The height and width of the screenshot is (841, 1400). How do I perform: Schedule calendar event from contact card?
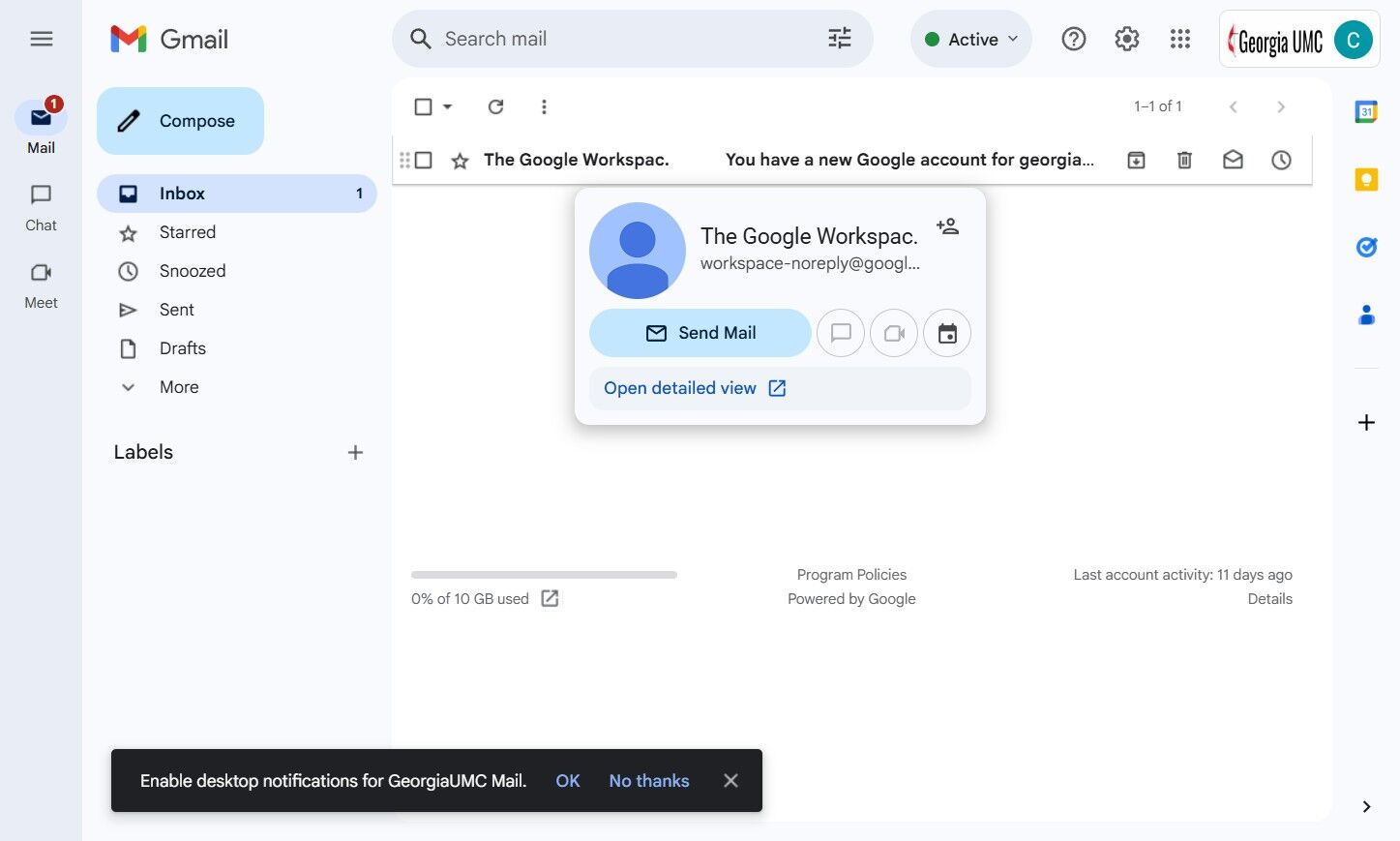(947, 333)
